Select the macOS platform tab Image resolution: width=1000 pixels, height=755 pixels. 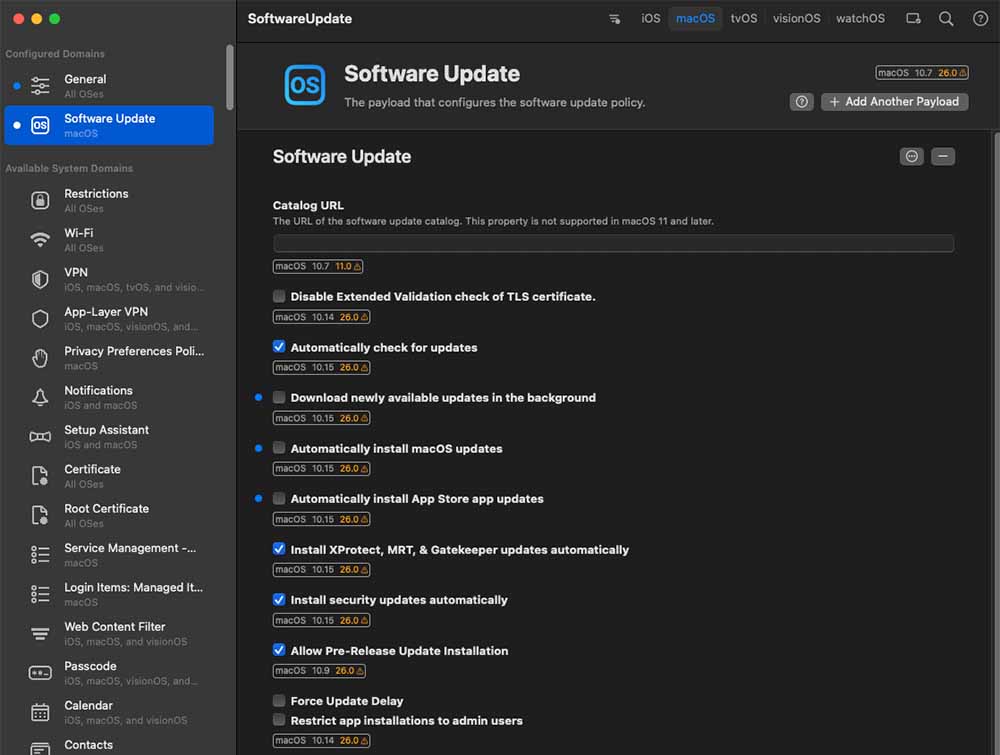click(x=695, y=18)
